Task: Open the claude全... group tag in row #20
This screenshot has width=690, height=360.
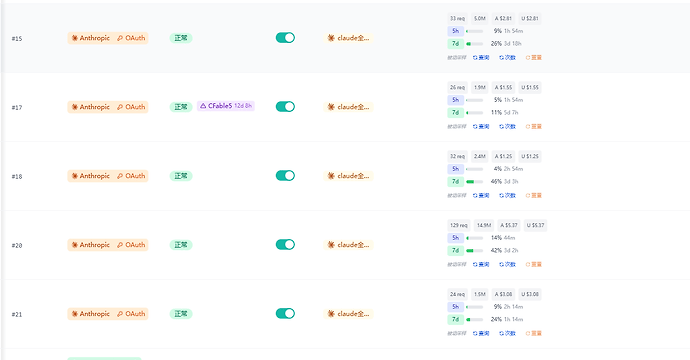Action: click(x=348, y=245)
